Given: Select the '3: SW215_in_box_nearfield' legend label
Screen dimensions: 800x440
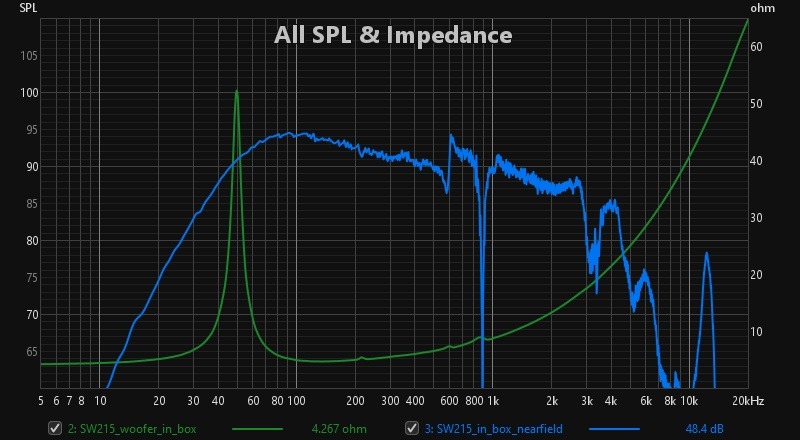Looking at the screenshot, I should 493,429.
